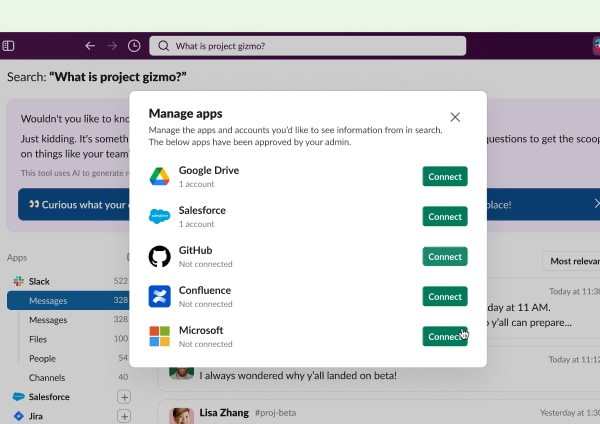Add Jira with the sidebar plus button

(x=125, y=416)
